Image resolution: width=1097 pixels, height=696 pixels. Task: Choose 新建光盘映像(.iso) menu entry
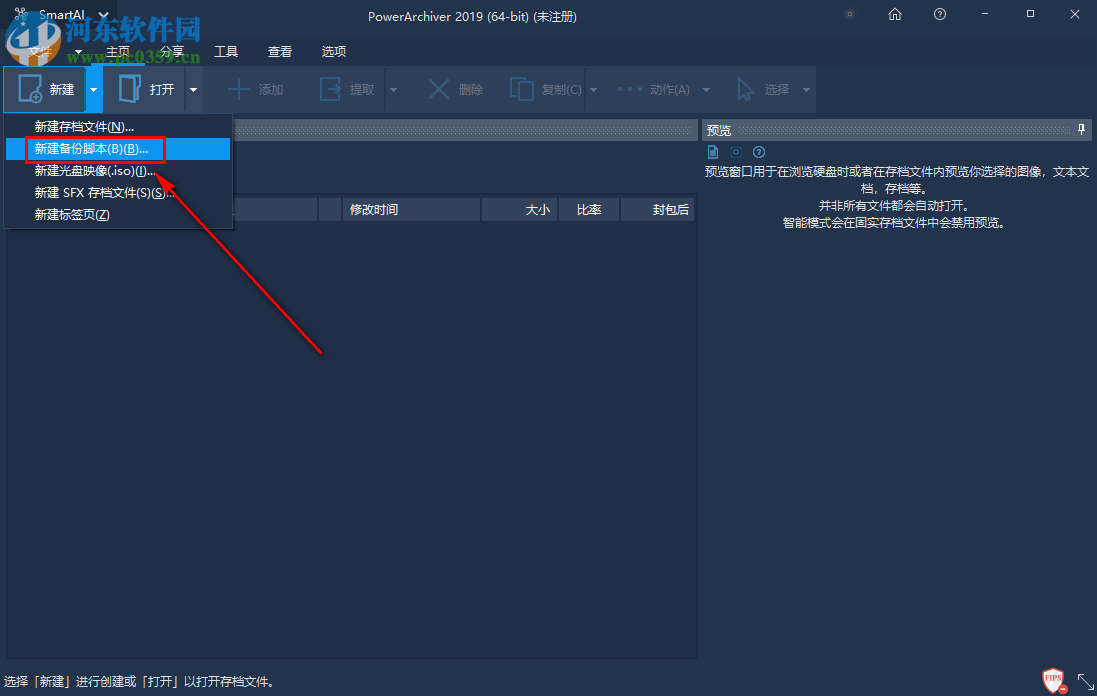coord(95,170)
